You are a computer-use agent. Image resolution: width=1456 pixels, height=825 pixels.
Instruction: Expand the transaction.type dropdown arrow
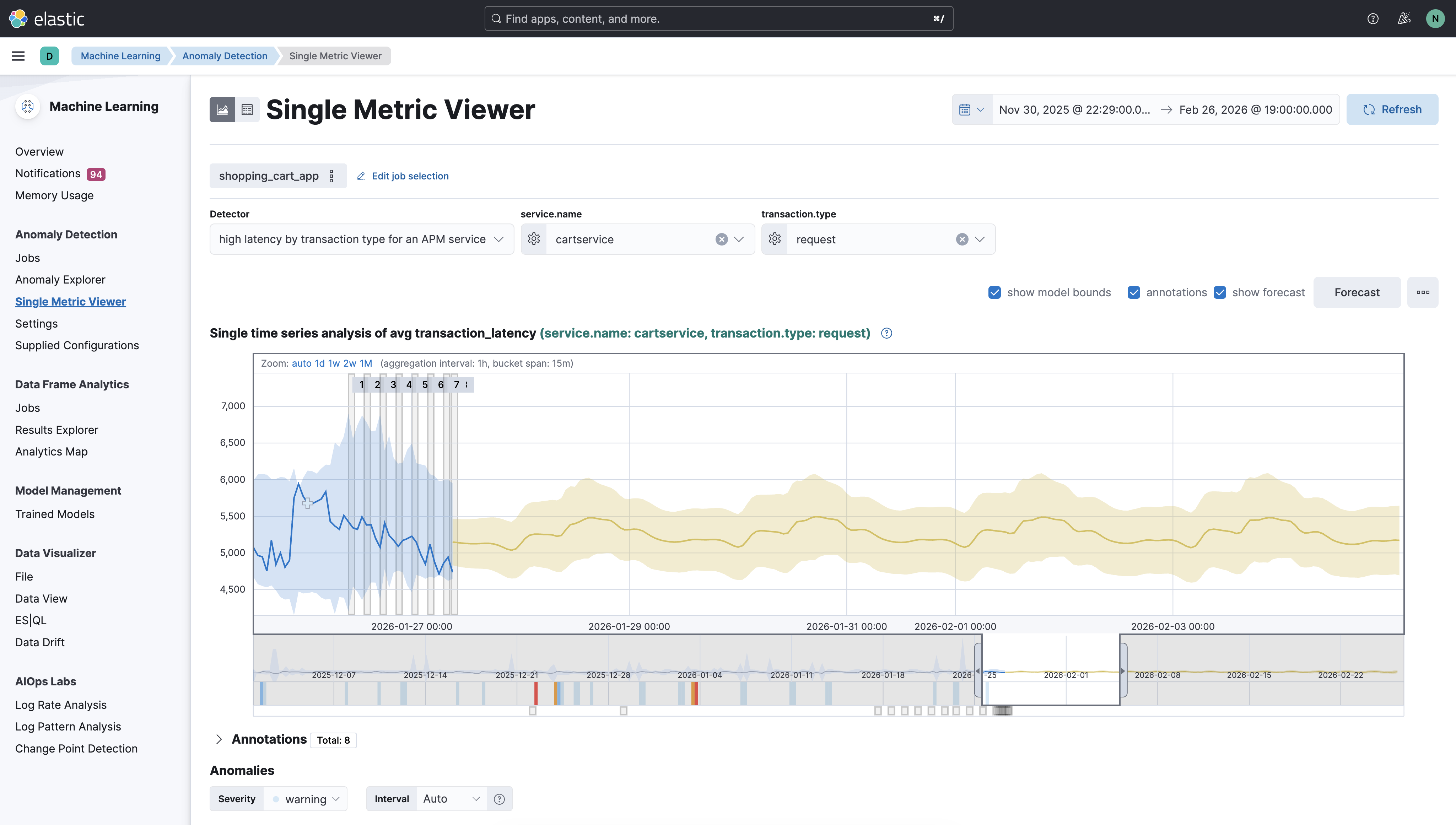(x=980, y=239)
